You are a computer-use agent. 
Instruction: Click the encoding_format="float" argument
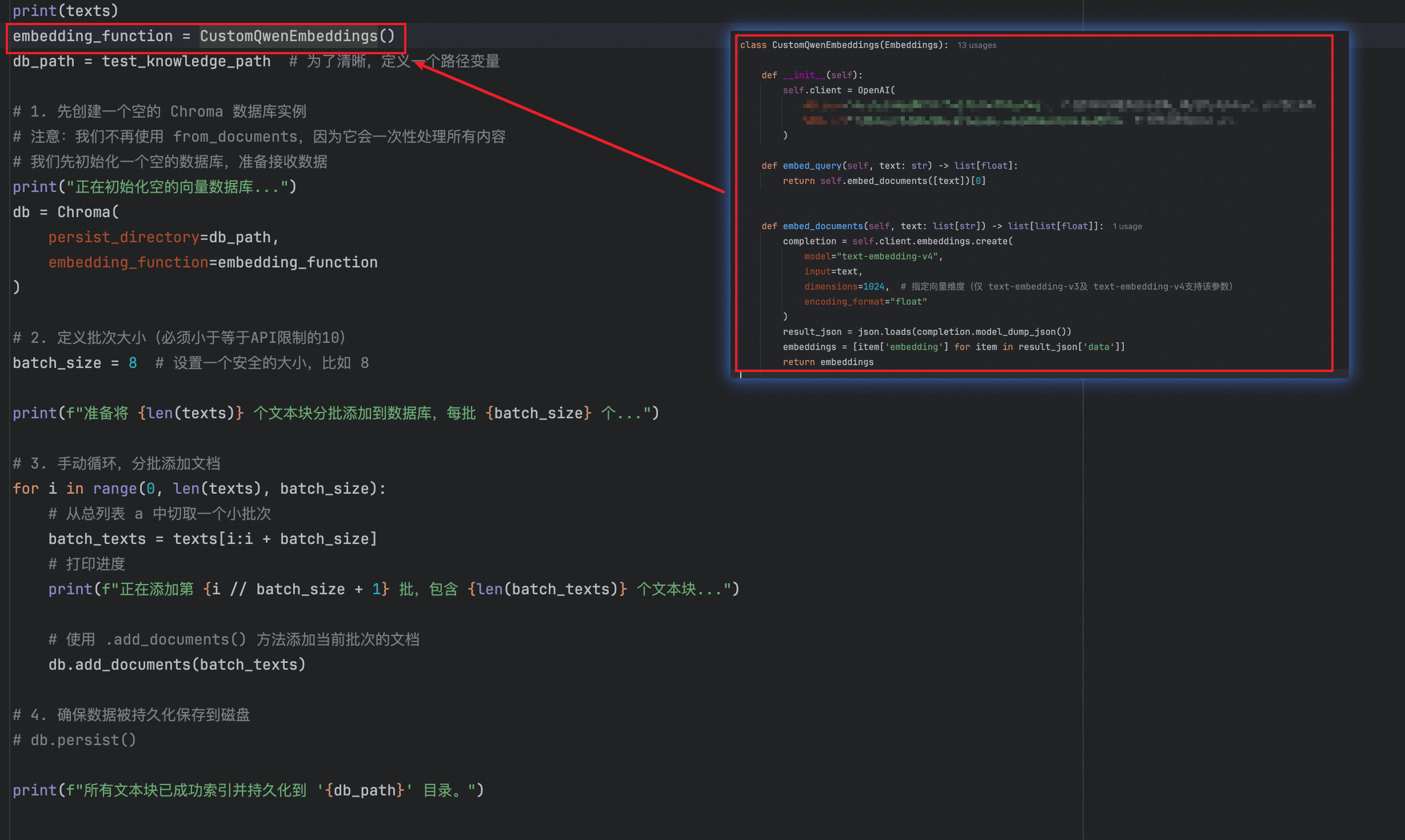865,302
